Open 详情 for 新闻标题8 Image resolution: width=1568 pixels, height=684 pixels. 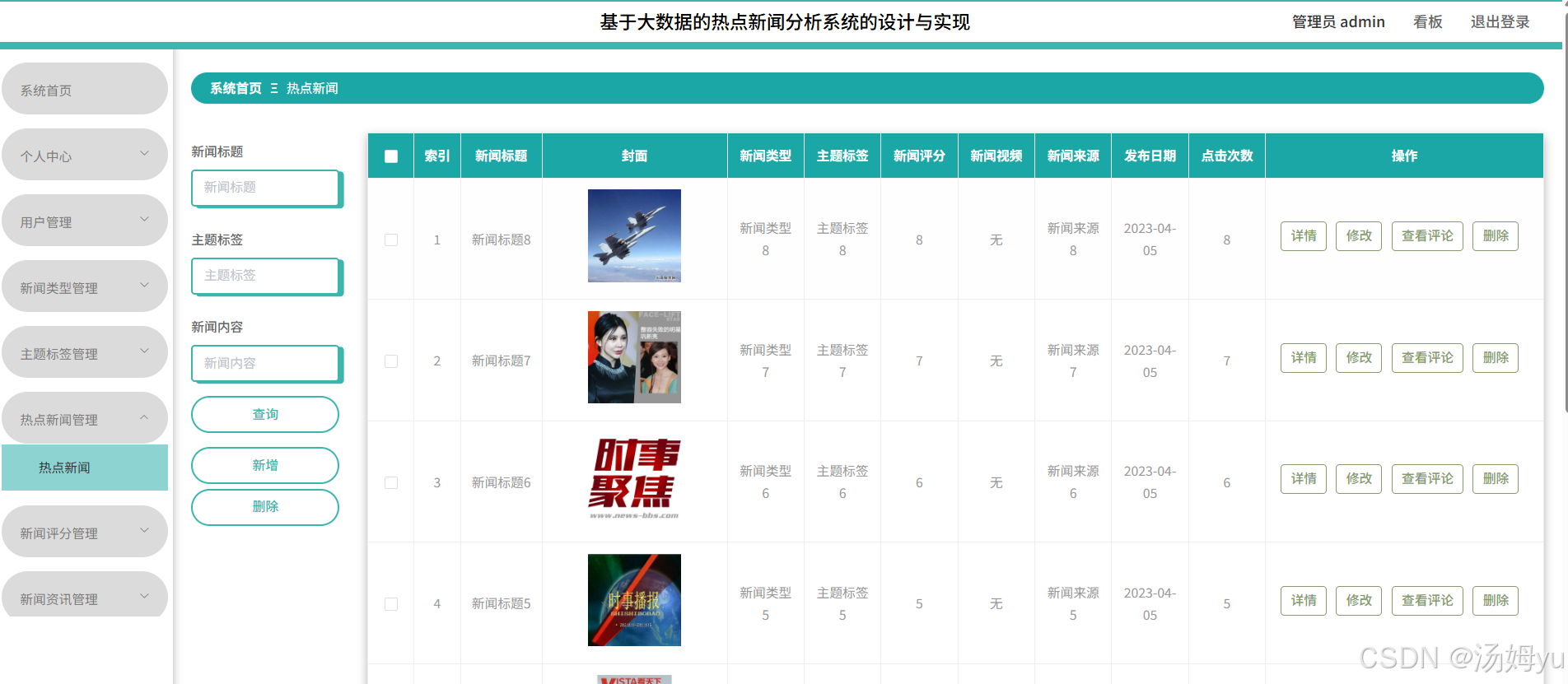[x=1303, y=236]
